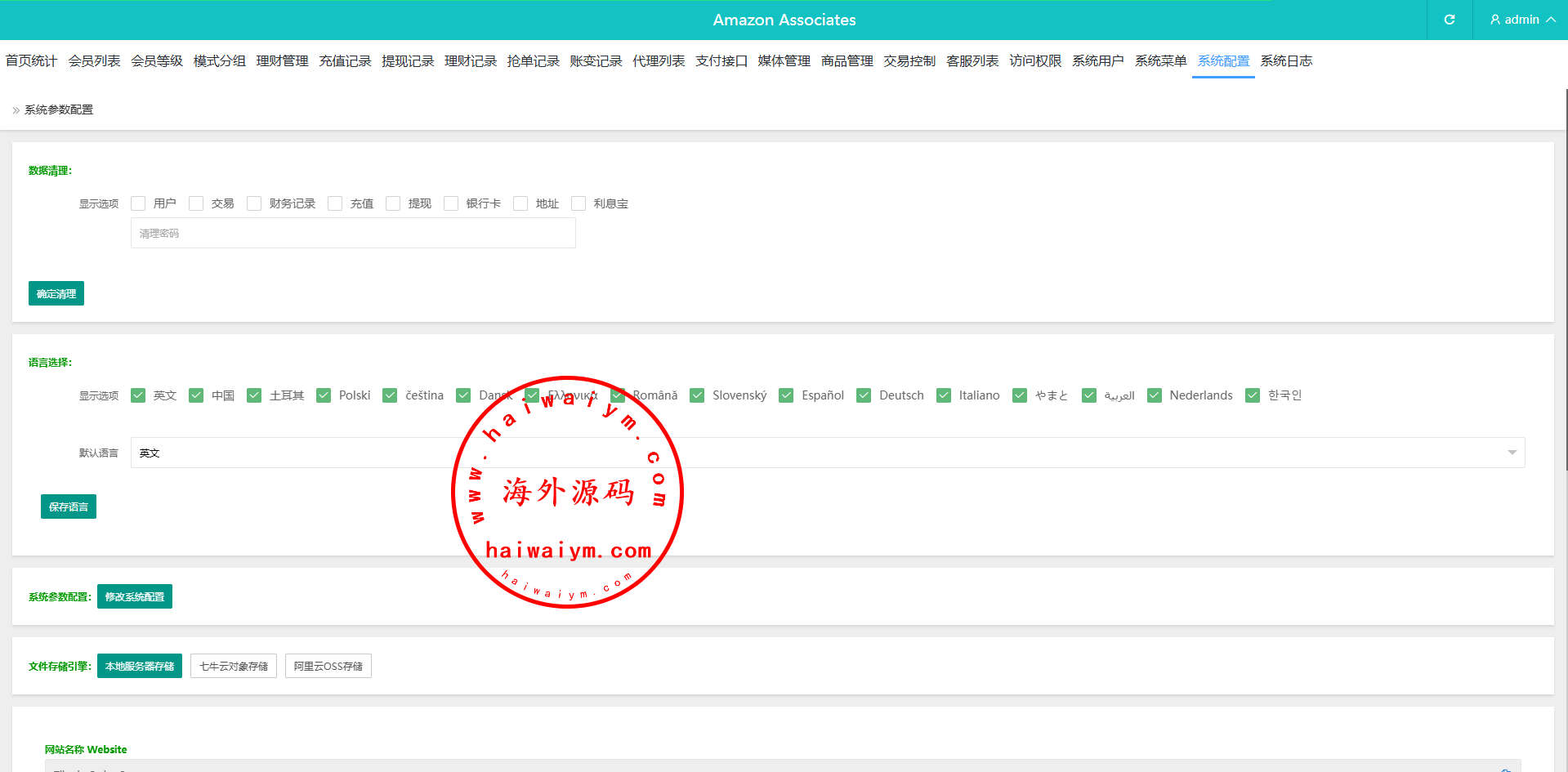This screenshot has width=1568, height=772.
Task: Disable the Nederlands language option
Action: point(1155,395)
